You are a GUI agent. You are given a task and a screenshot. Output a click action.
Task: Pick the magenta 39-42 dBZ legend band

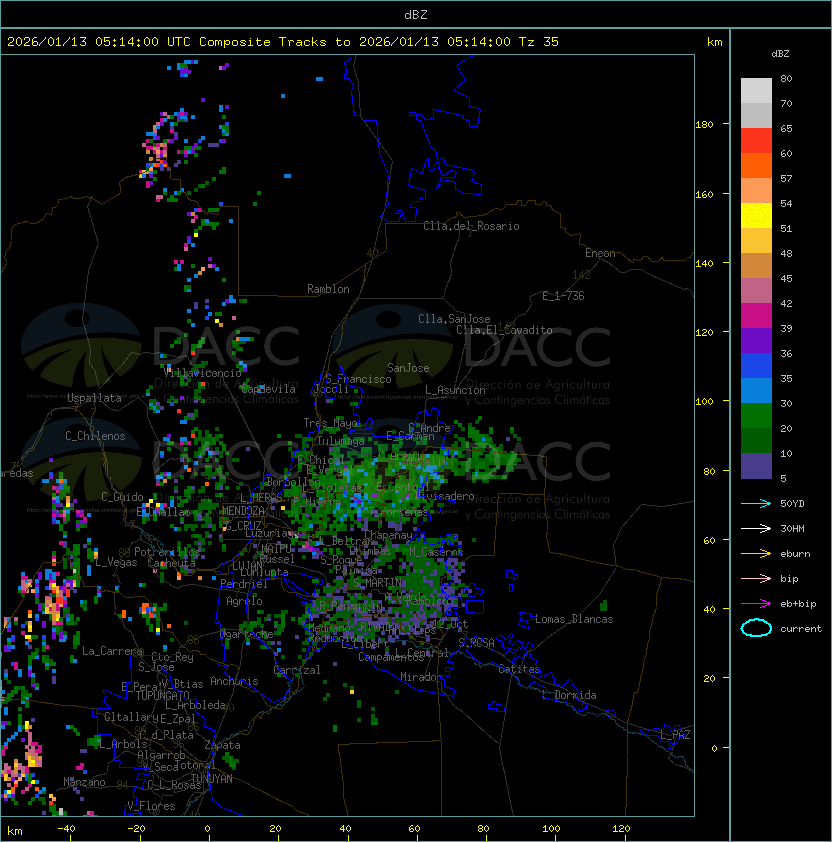[756, 316]
